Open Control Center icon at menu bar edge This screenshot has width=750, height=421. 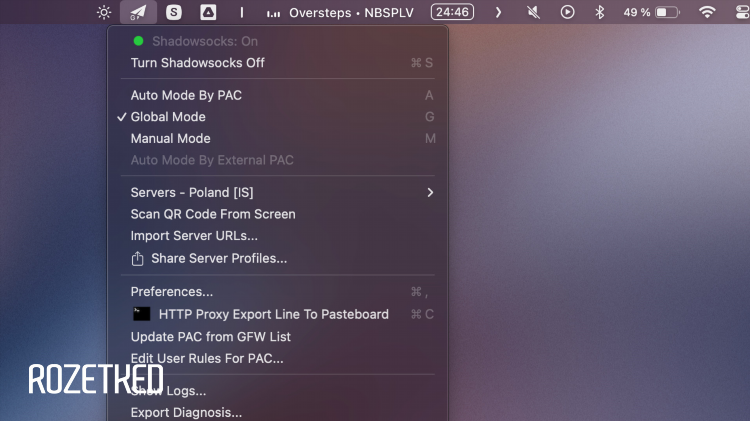click(x=742, y=12)
